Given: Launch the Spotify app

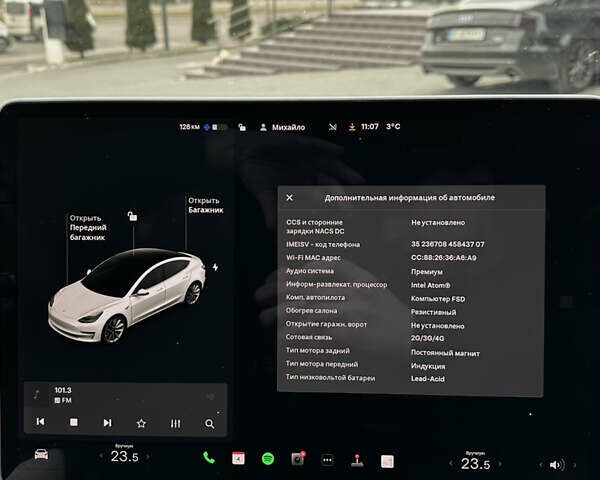Looking at the screenshot, I should 268,459.
